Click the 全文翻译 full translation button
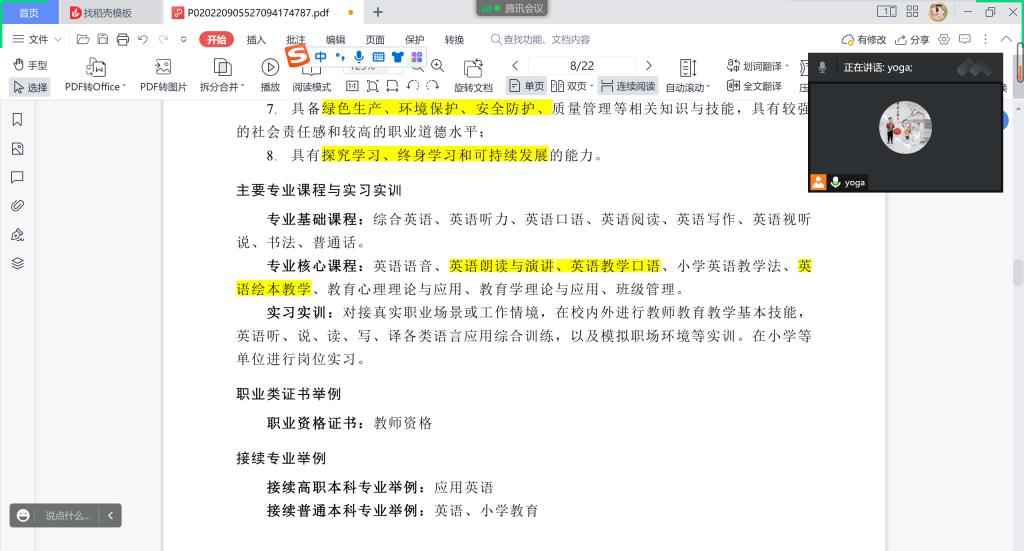The image size is (1024, 551). pyautogui.click(x=754, y=87)
